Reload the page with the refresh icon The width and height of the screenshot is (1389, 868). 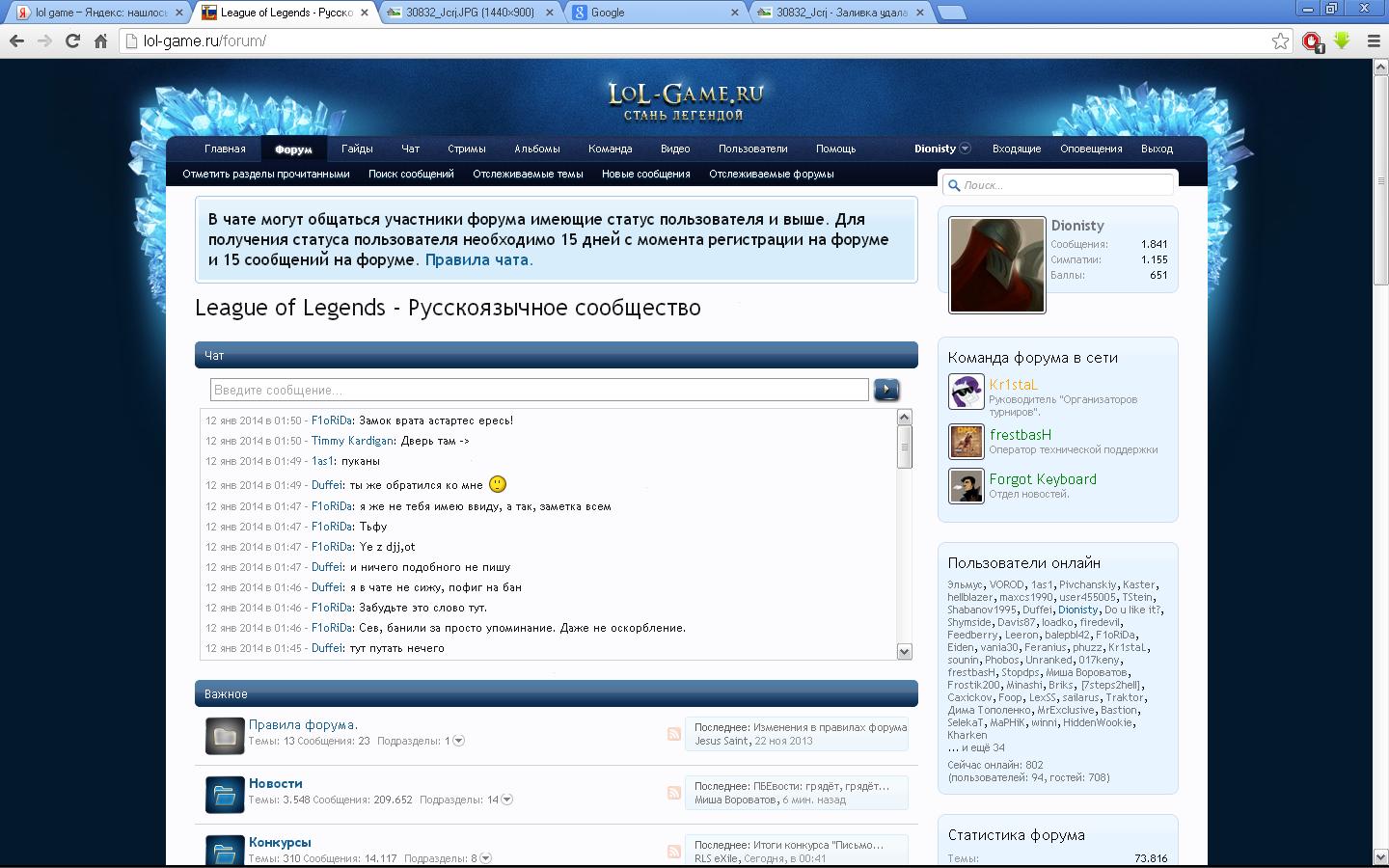(x=72, y=41)
